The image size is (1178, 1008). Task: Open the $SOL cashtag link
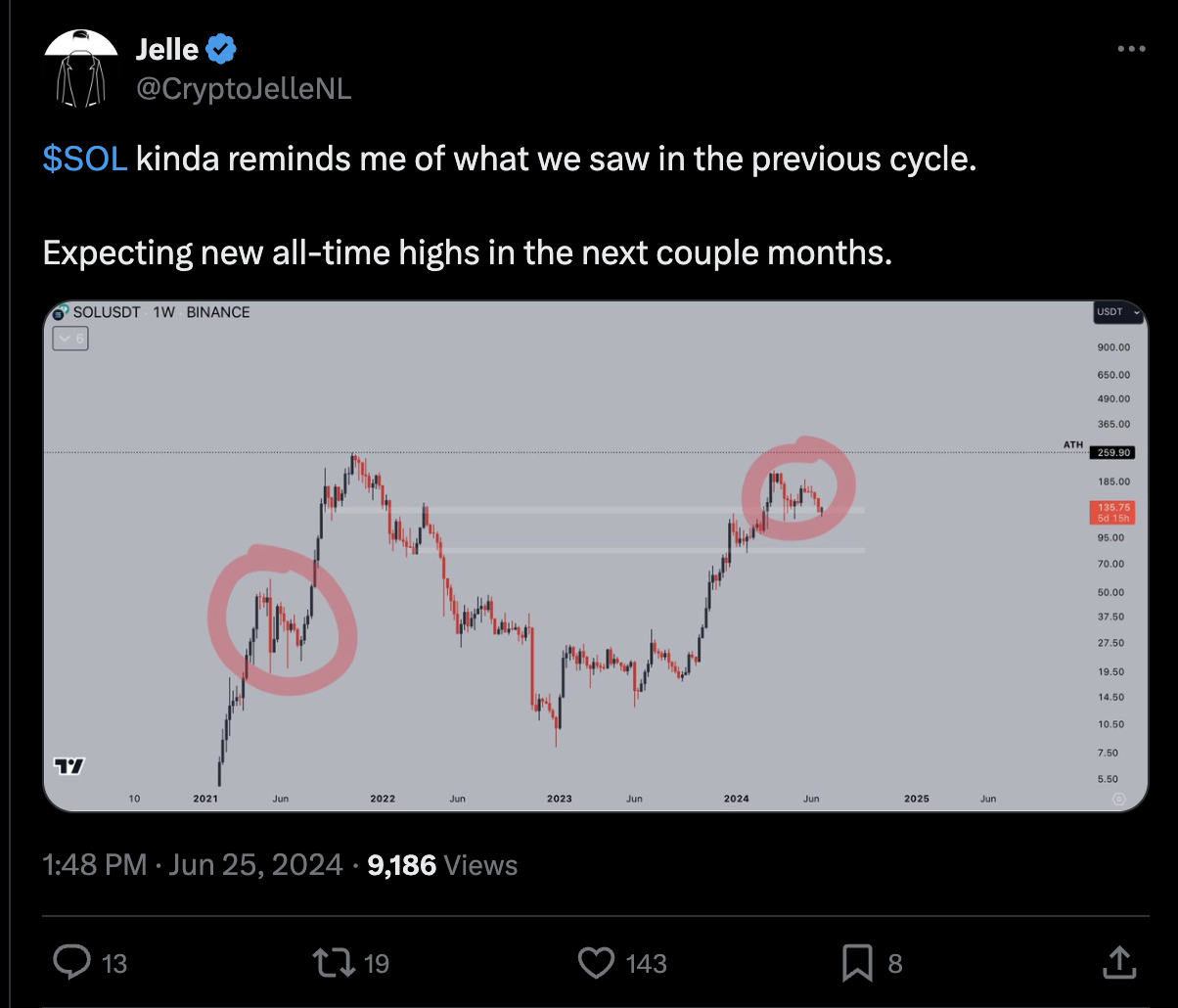click(85, 159)
